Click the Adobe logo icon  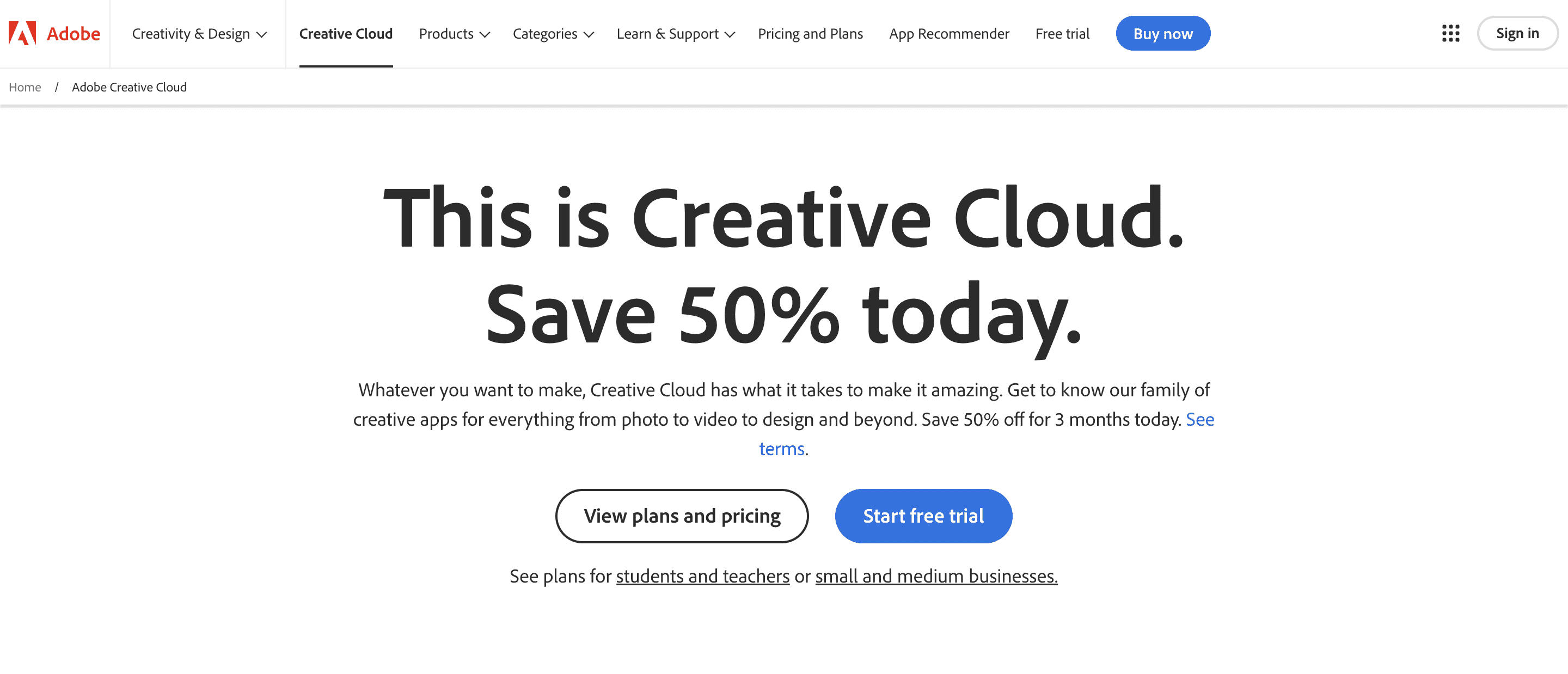(x=21, y=34)
